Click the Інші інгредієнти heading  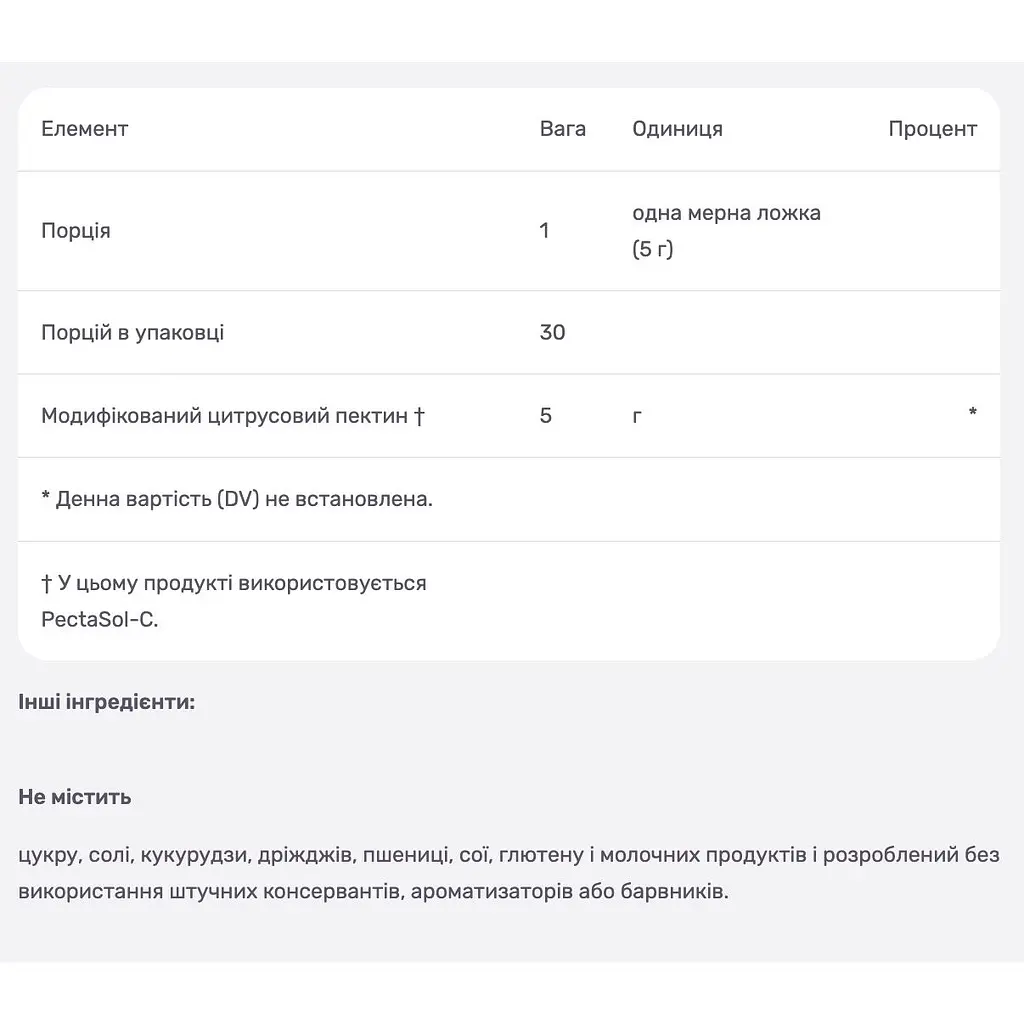click(x=106, y=702)
